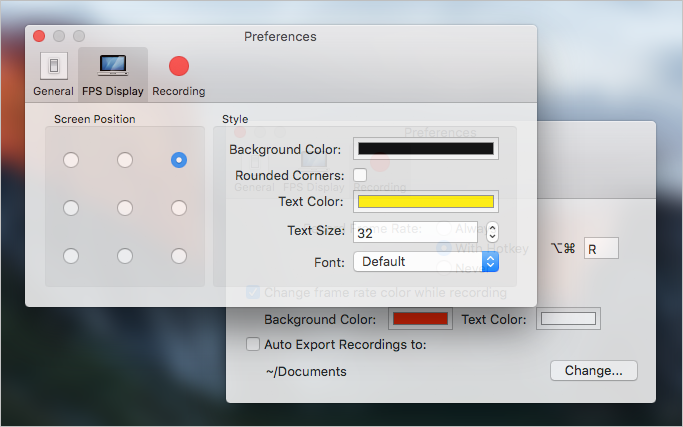Select top-left screen position radio
Viewport: 683px width, 427px height.
coord(71,160)
